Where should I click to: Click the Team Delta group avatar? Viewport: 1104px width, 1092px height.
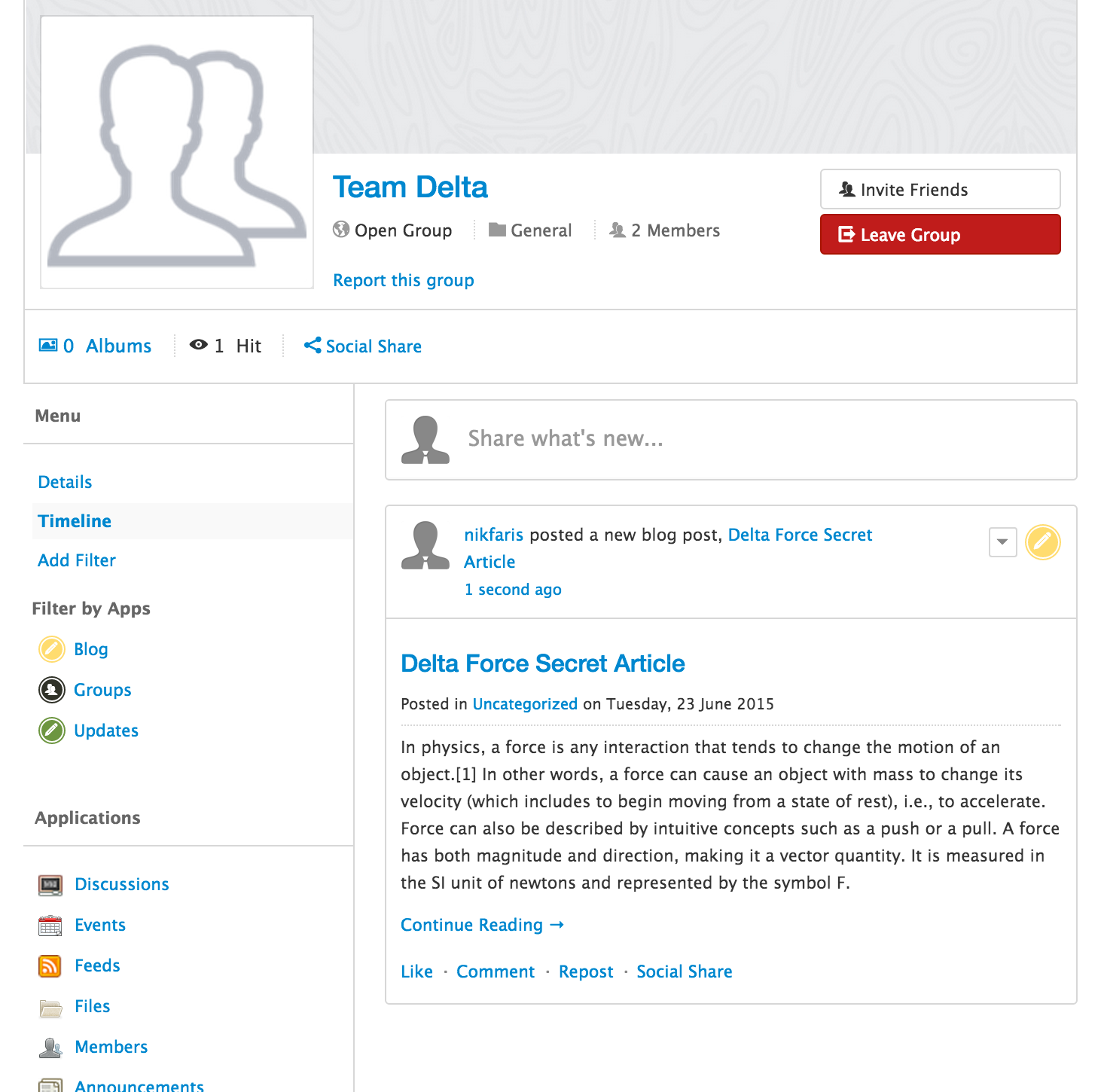177,153
